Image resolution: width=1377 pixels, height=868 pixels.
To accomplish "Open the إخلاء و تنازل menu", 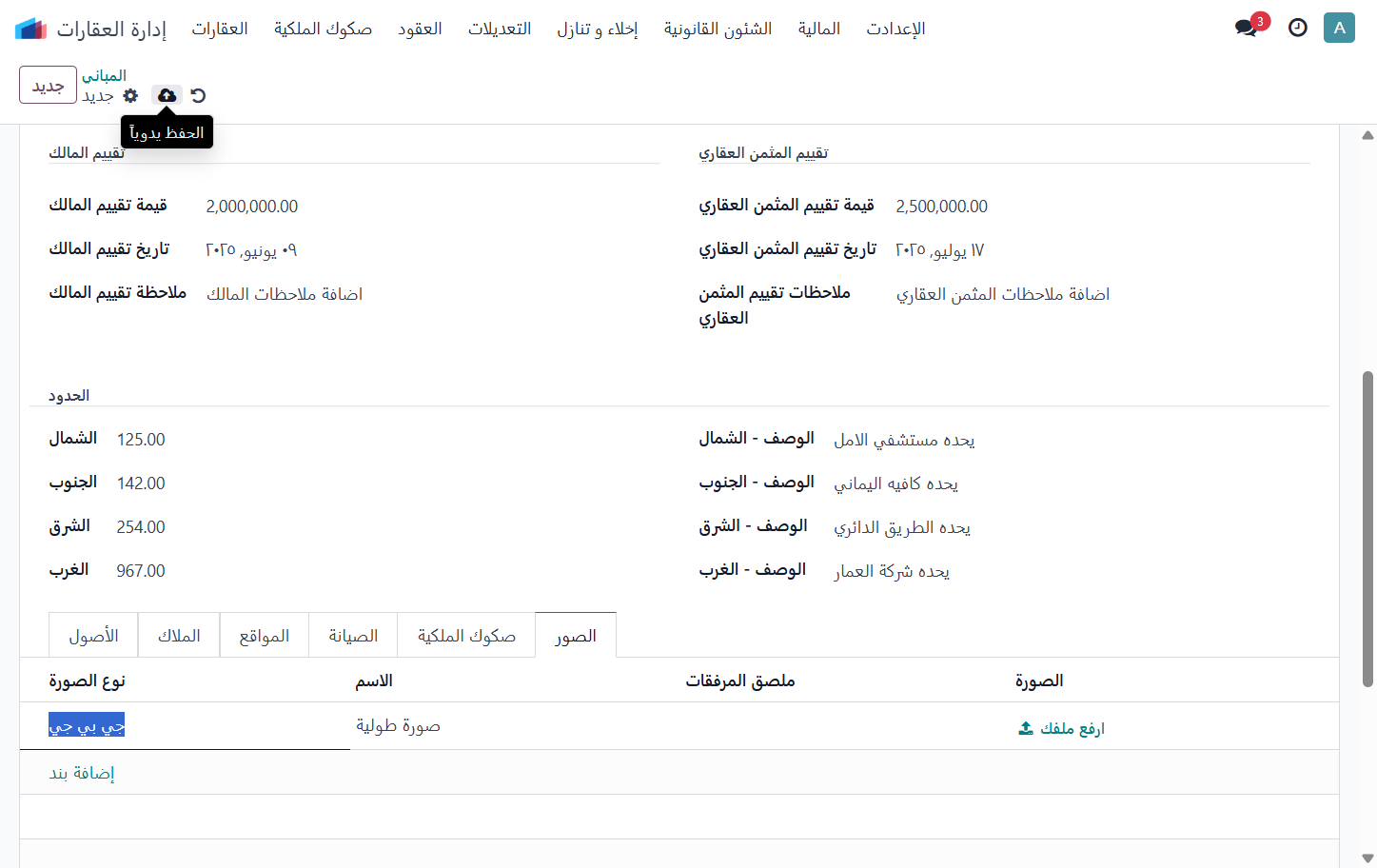I will pos(597,29).
